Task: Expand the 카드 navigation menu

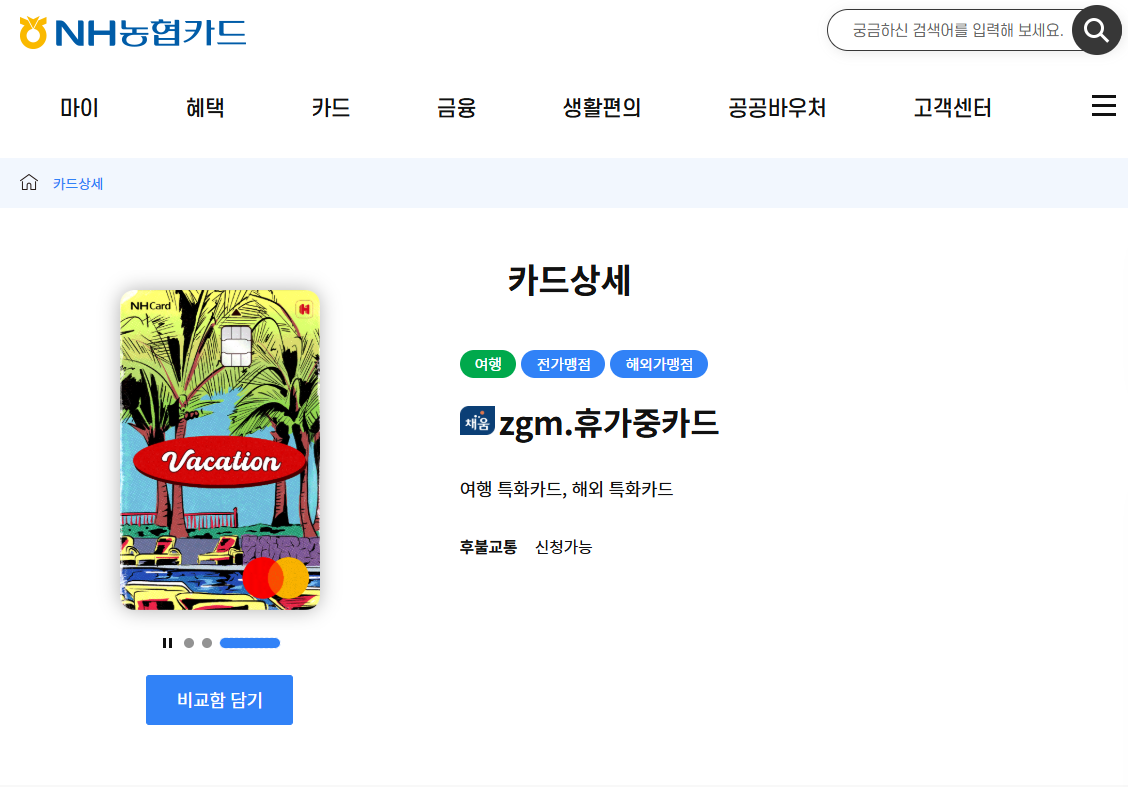Action: (x=331, y=108)
